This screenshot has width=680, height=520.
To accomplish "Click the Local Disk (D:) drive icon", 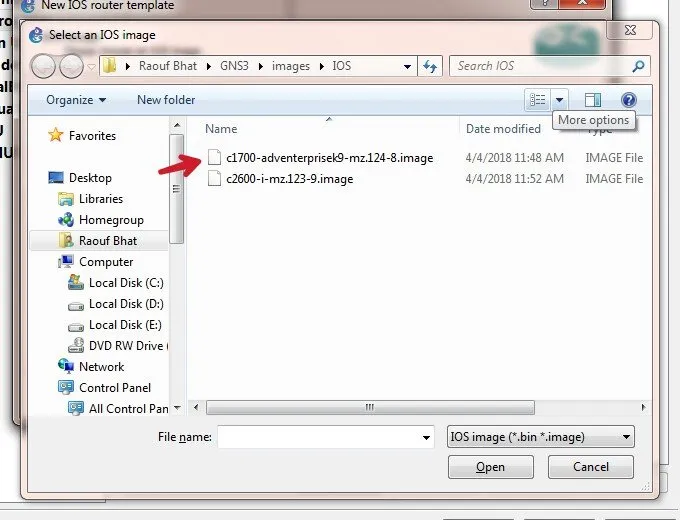I will click(76, 305).
